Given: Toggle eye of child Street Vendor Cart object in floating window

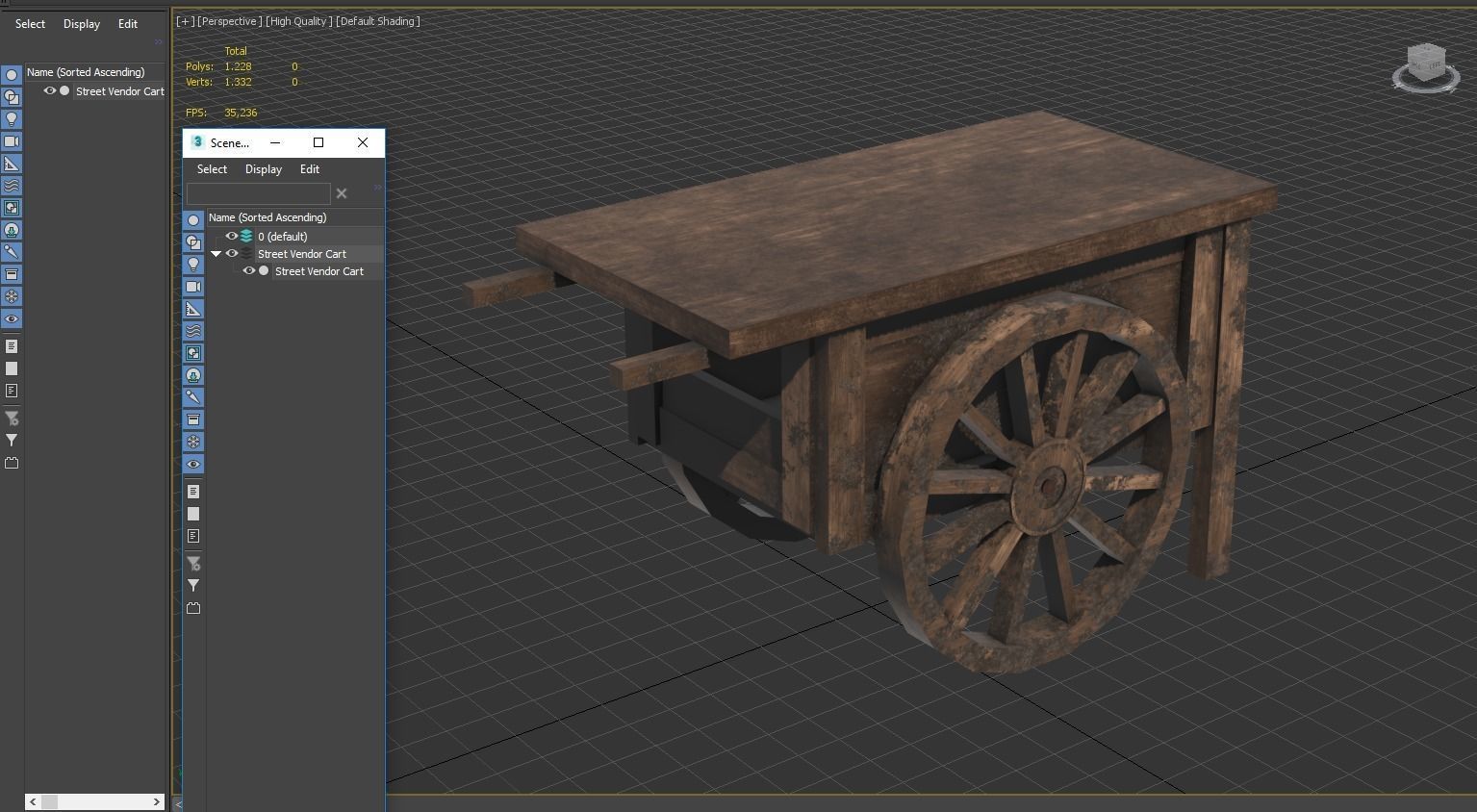Looking at the screenshot, I should point(249,271).
